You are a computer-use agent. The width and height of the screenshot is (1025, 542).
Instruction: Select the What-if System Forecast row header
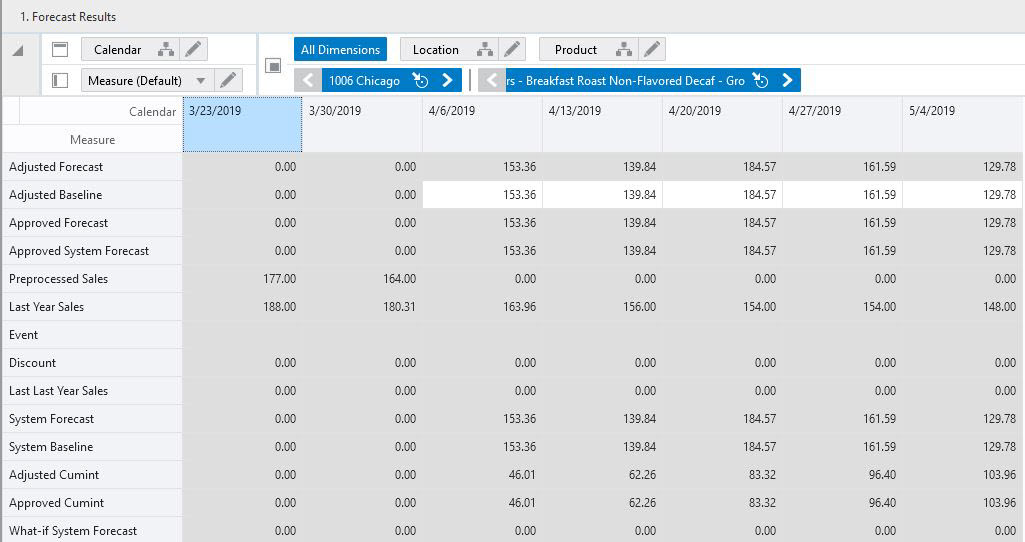(92, 531)
